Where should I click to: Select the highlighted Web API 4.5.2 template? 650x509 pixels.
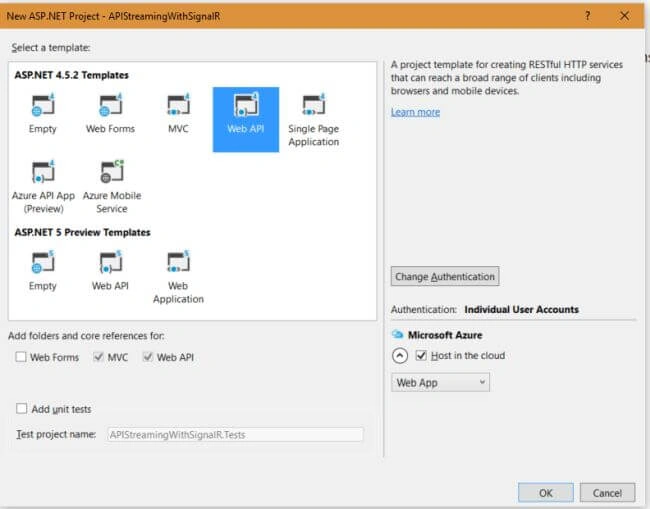point(246,119)
